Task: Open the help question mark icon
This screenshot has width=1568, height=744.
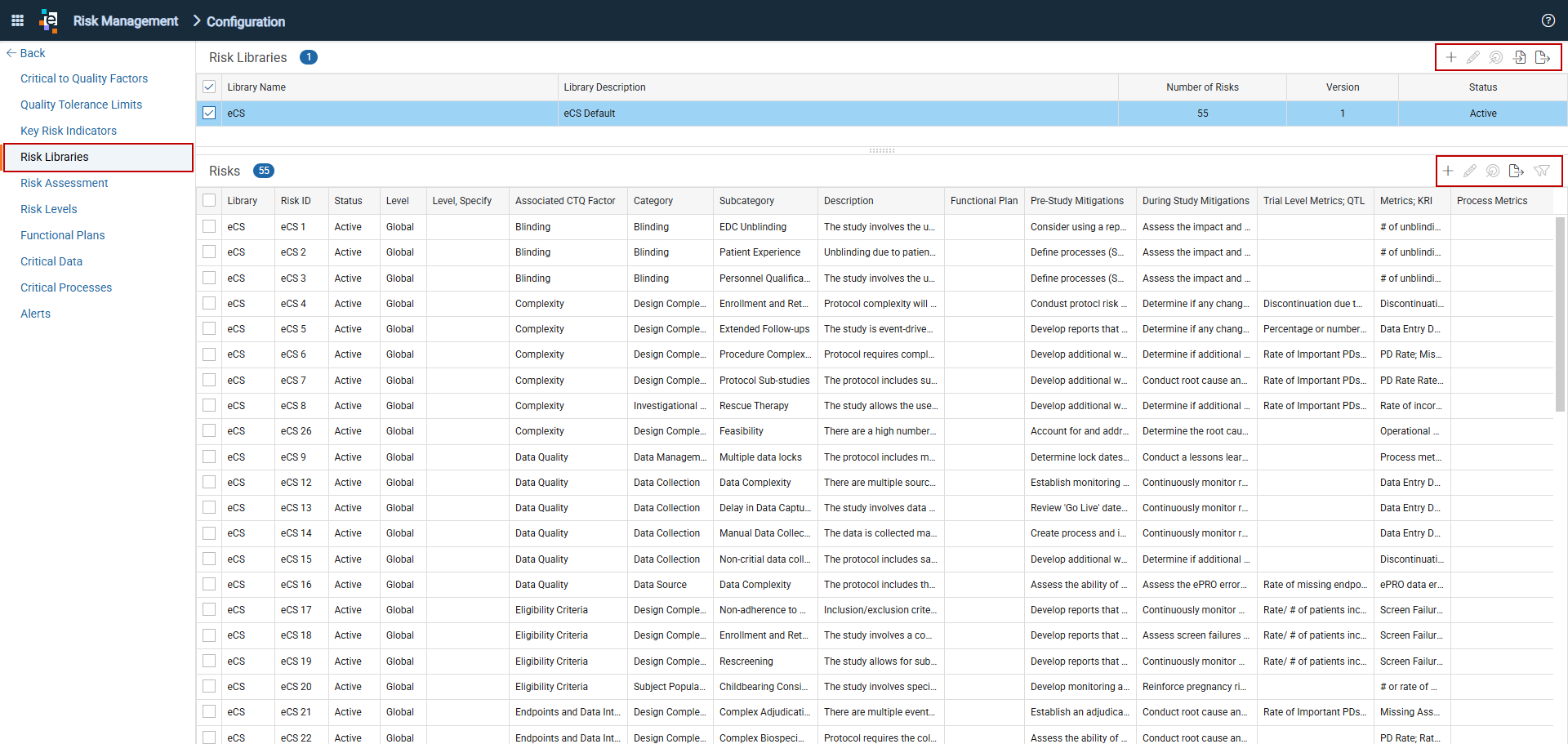Action: (1548, 20)
